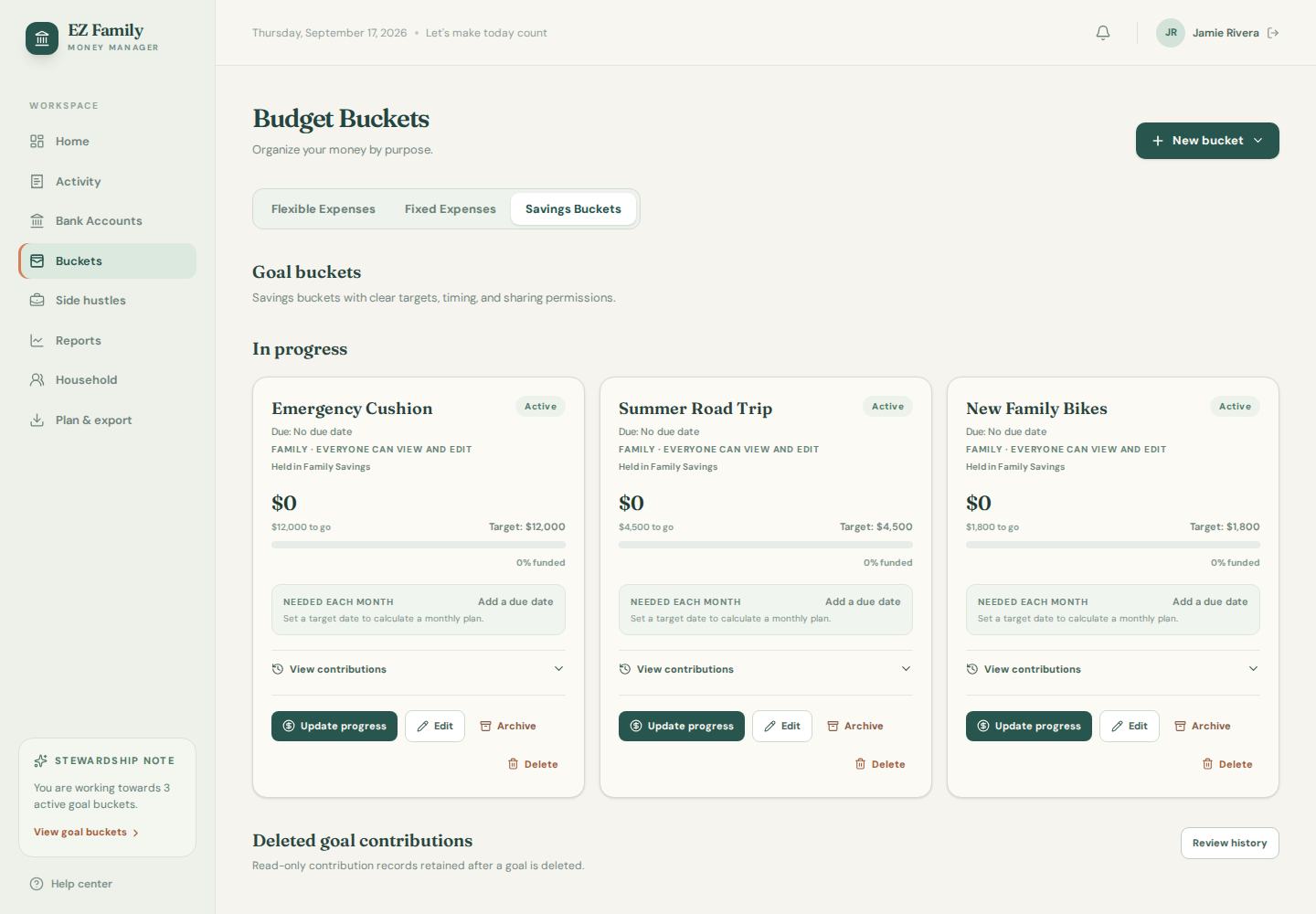Click Emergency Cushion progress bar
The image size is (1316, 914).
click(419, 545)
